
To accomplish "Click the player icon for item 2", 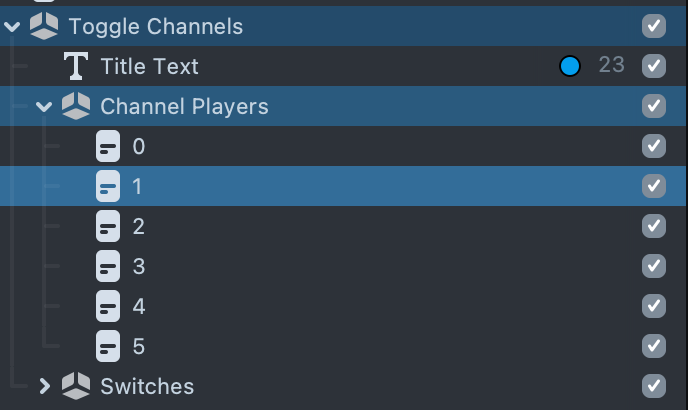I will tap(108, 226).
